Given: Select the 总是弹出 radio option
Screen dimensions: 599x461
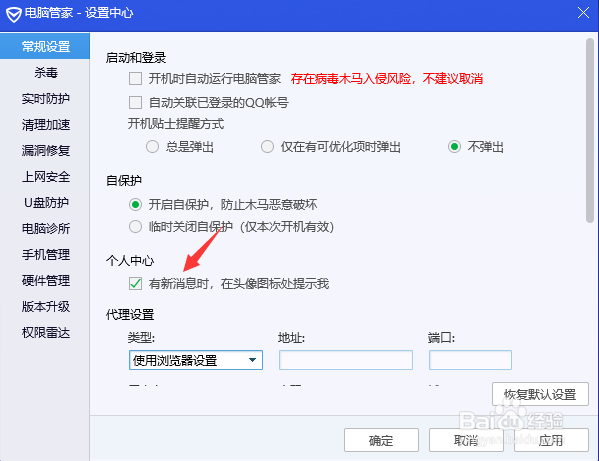Looking at the screenshot, I should pos(152,147).
